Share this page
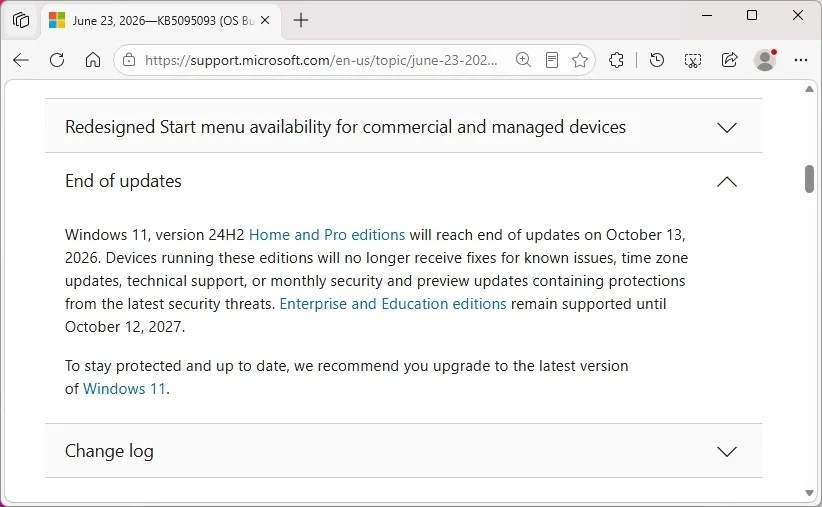The height and width of the screenshot is (507, 822). [x=729, y=60]
